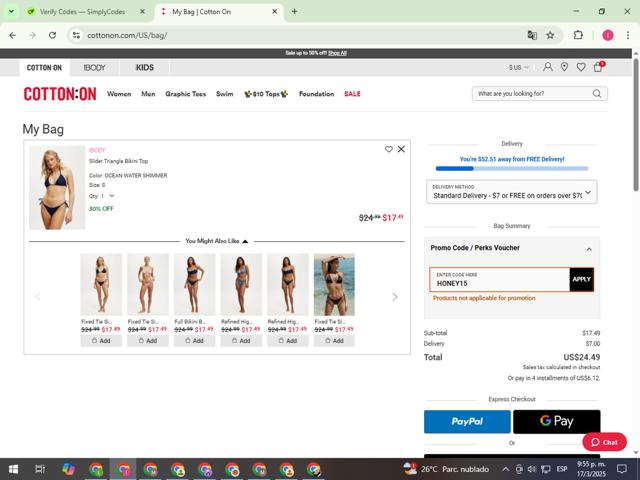
Task: Click the Cotton On logo
Action: click(x=60, y=94)
